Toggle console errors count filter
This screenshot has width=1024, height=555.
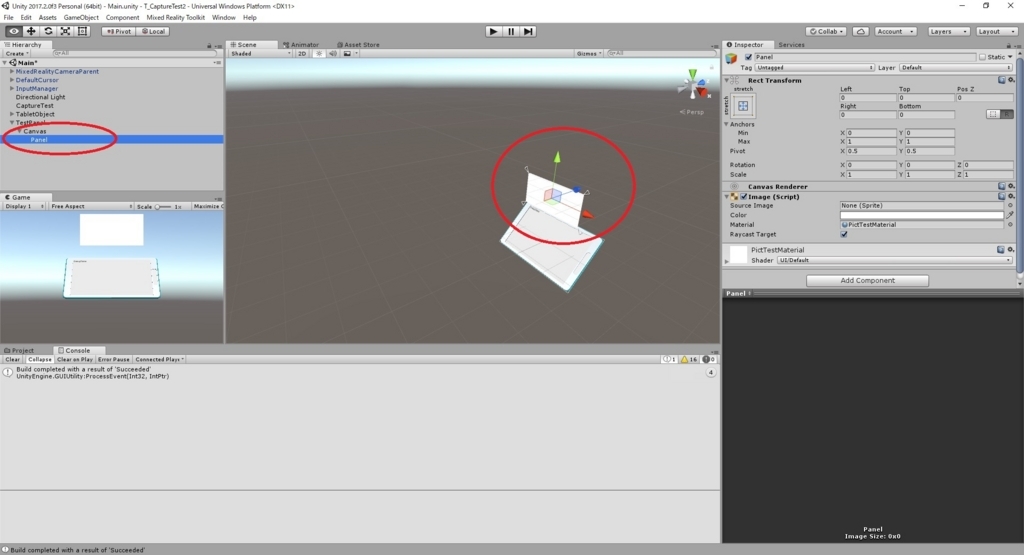pyautogui.click(x=709, y=360)
